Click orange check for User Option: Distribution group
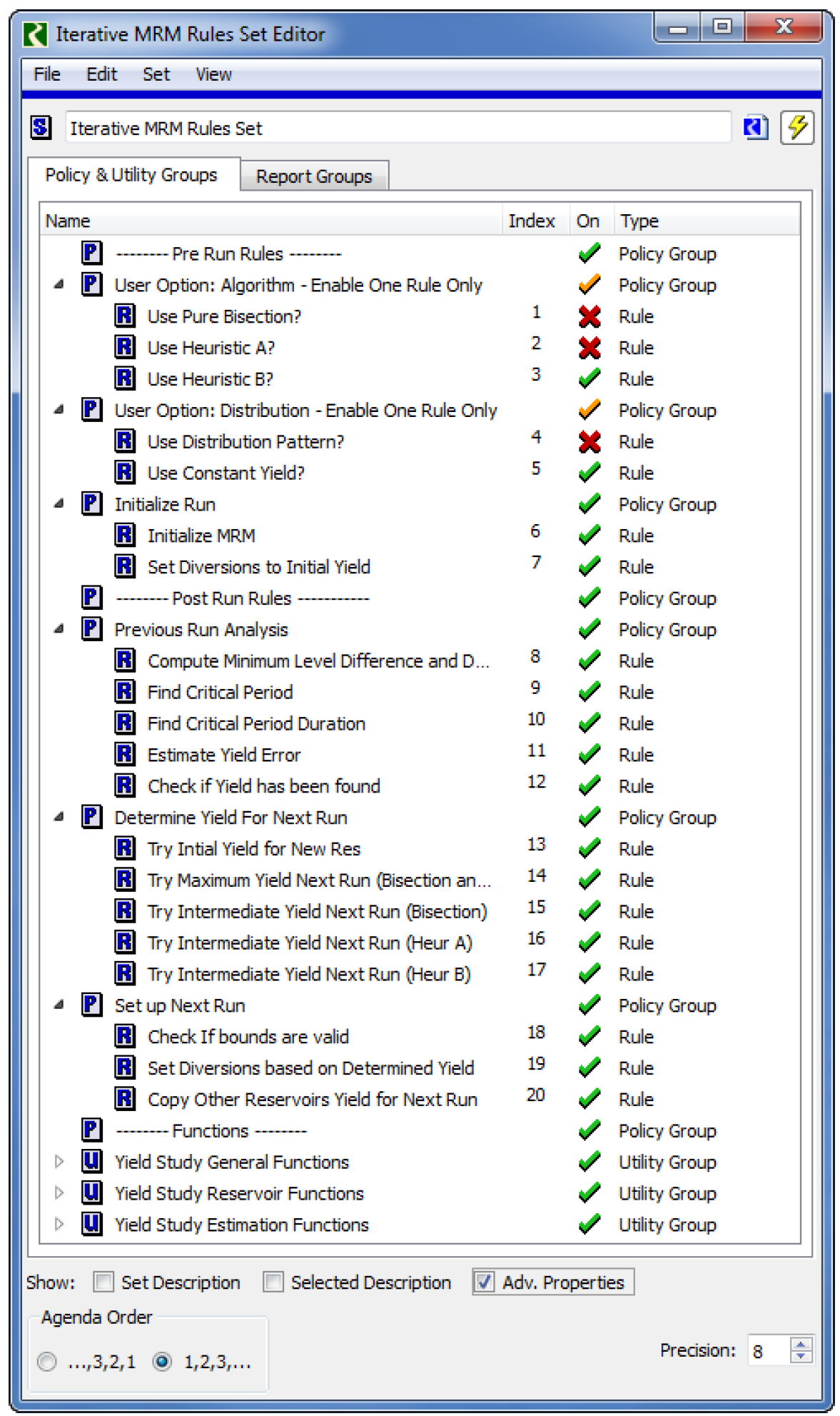This screenshot has height=1416, width=840. pyautogui.click(x=589, y=410)
